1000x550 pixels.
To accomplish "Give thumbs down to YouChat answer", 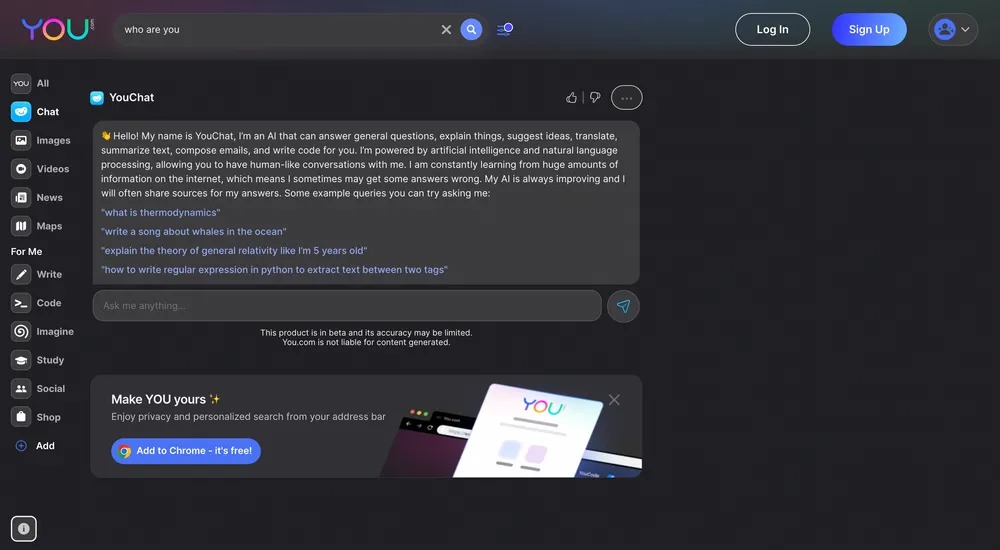I will click(594, 98).
